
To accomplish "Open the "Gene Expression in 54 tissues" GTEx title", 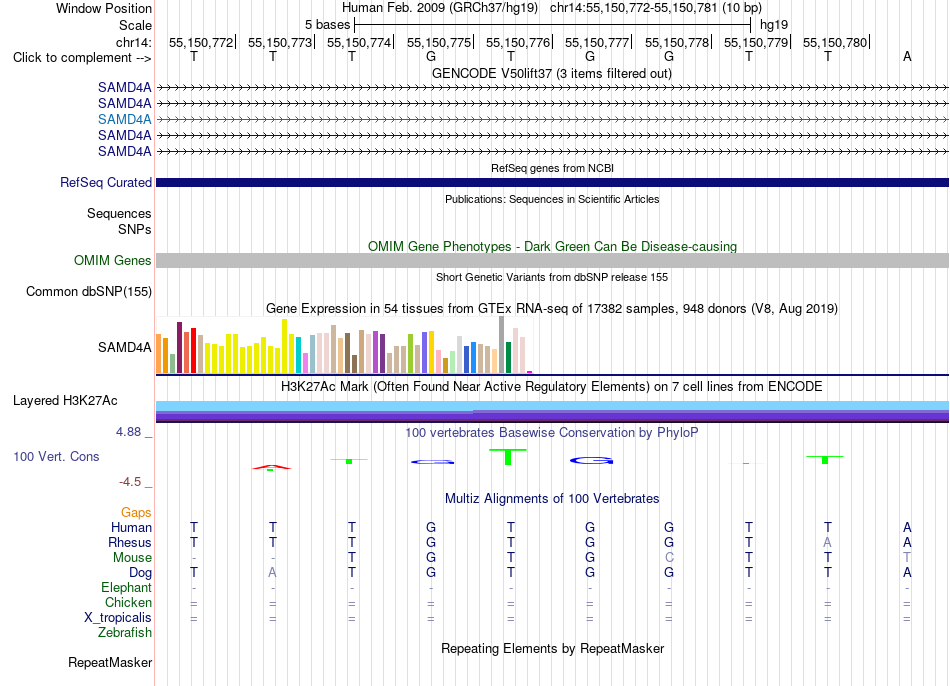I will [552, 308].
